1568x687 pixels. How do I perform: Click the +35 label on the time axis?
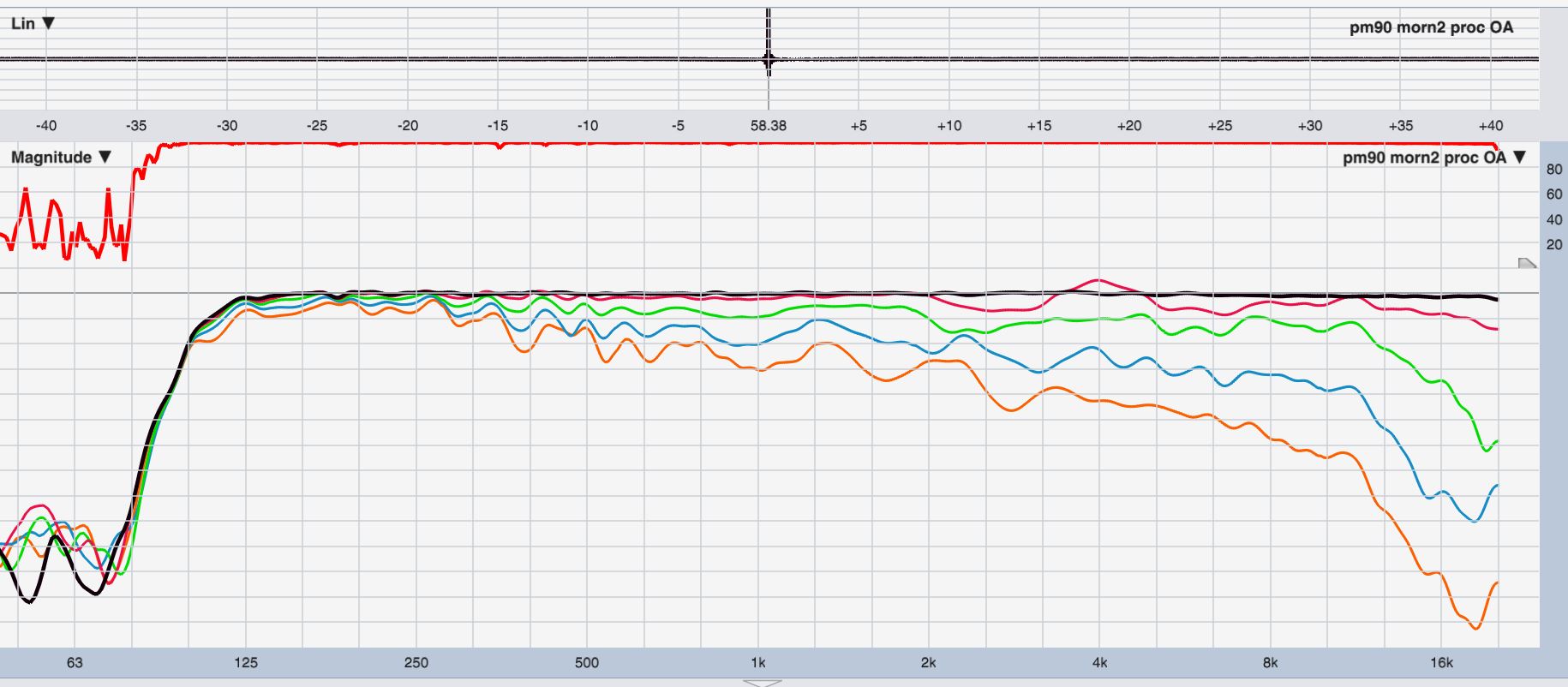(x=1400, y=126)
